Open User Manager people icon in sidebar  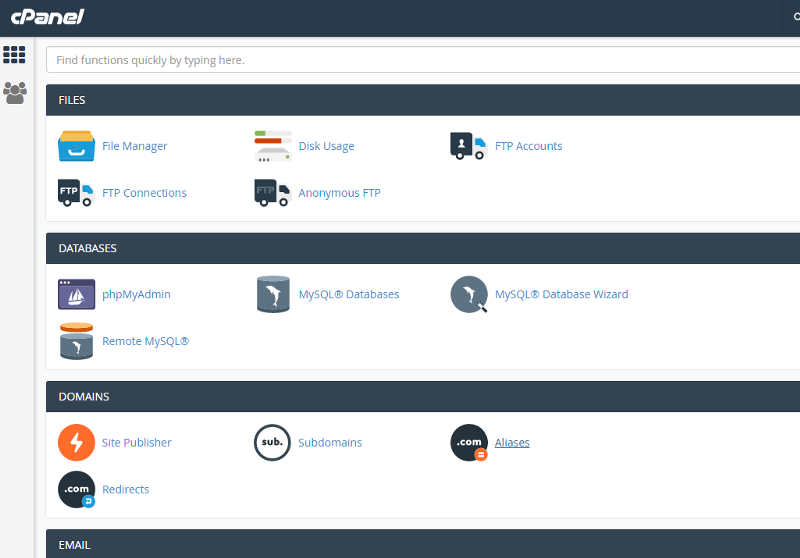[x=15, y=93]
